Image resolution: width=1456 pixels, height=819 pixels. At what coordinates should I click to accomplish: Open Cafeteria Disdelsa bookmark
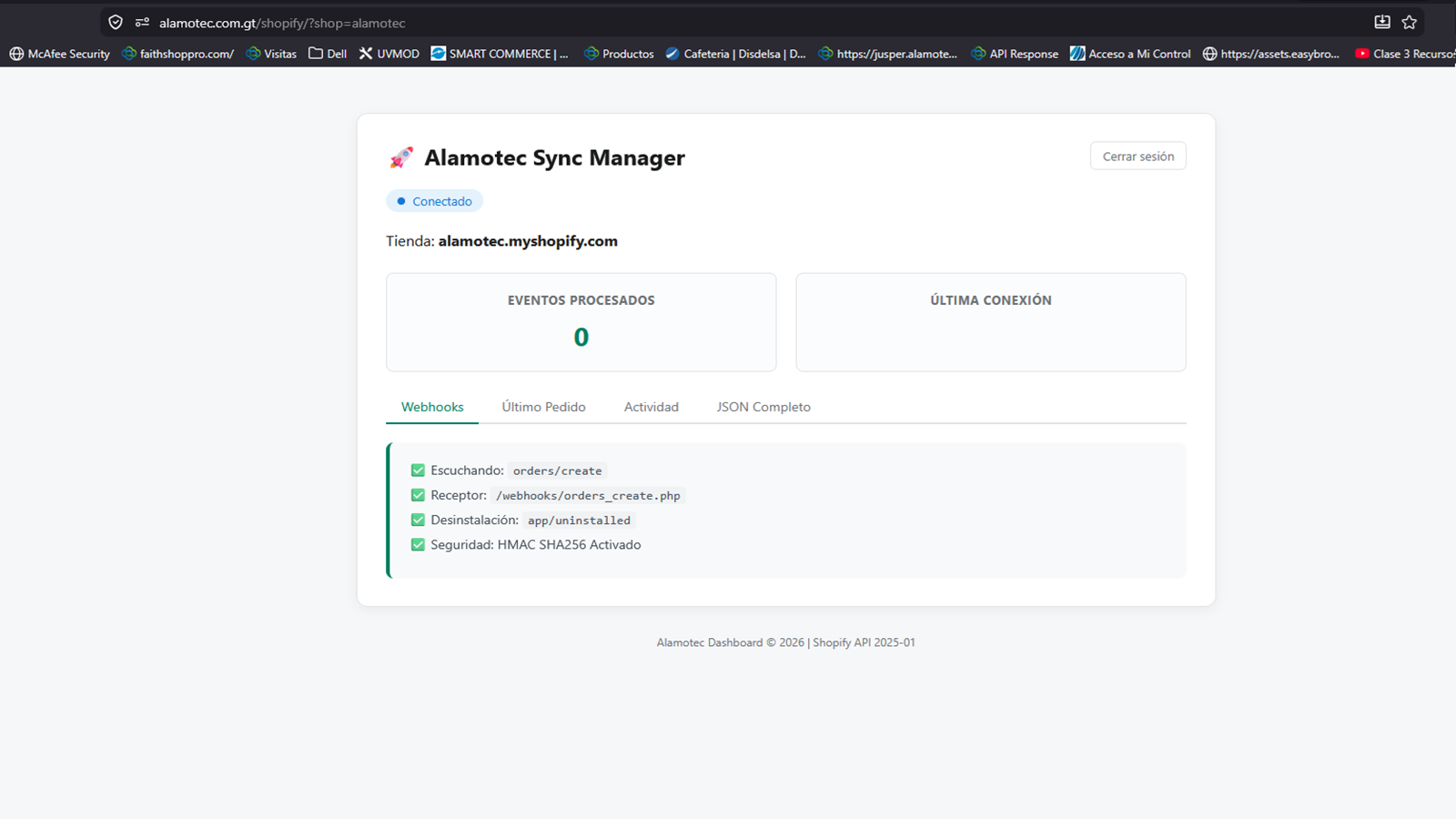(x=735, y=54)
